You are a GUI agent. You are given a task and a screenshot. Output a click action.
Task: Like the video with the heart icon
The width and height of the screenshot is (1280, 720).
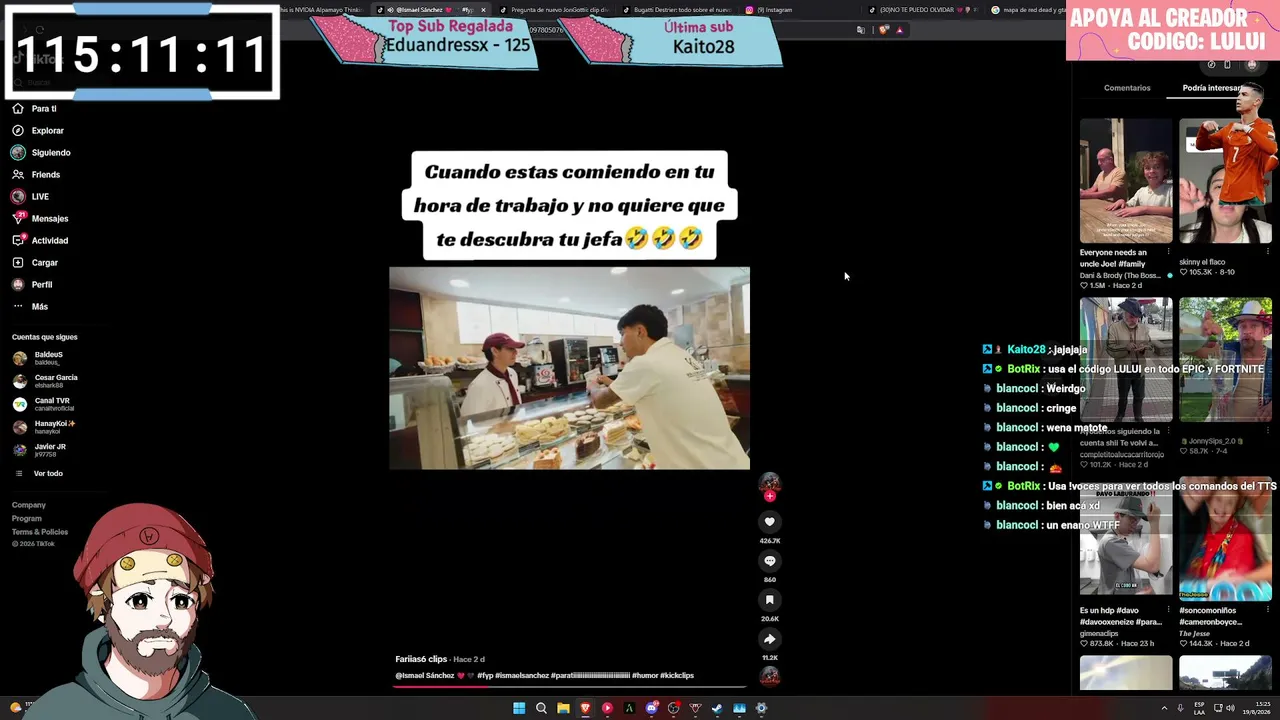(769, 521)
